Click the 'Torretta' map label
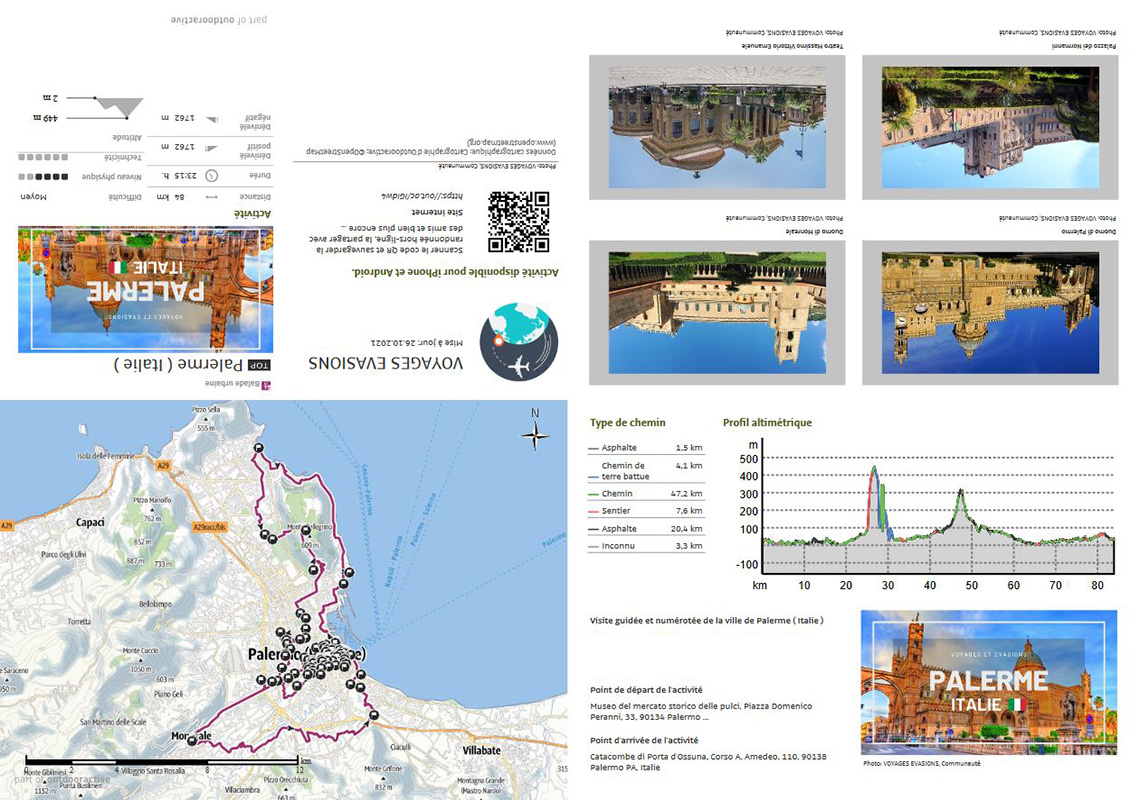Screen dimensions: 1140x800 (79, 621)
